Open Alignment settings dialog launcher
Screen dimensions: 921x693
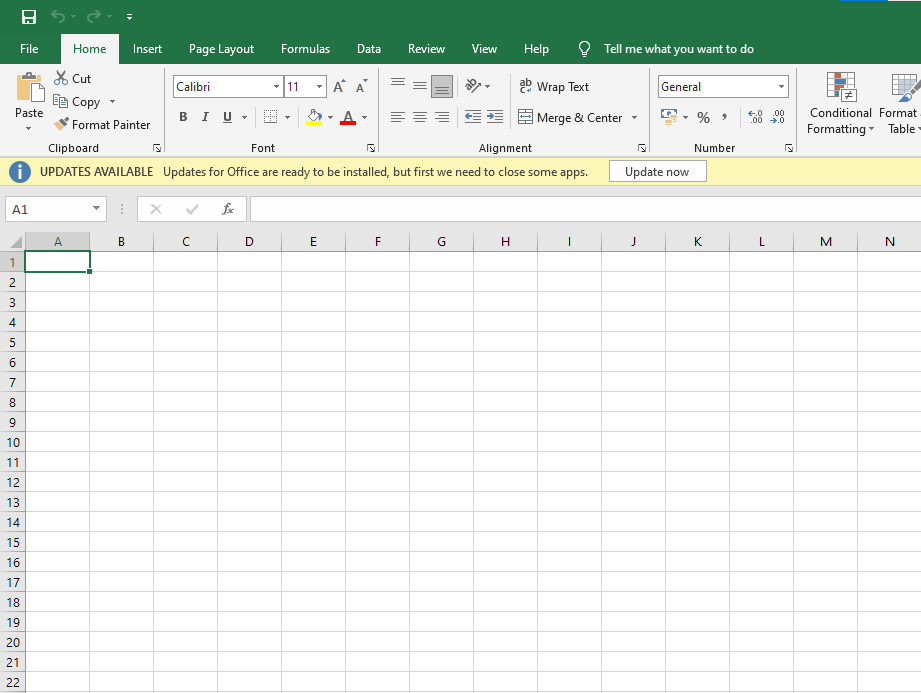click(x=642, y=148)
